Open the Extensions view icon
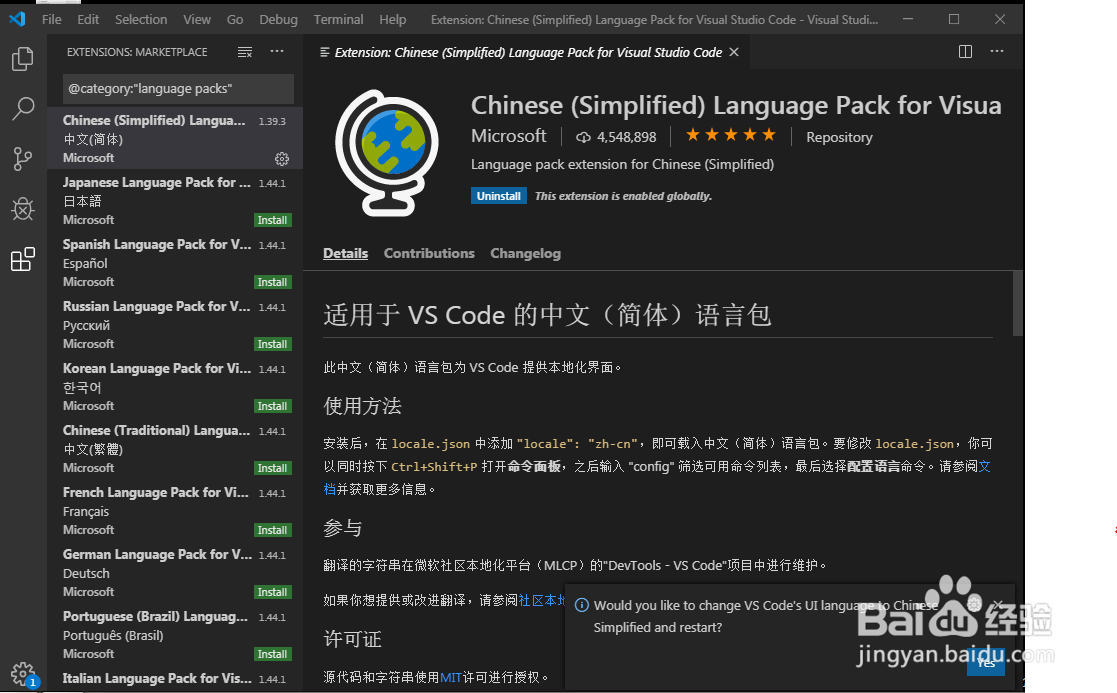1117x693 pixels. tap(22, 258)
